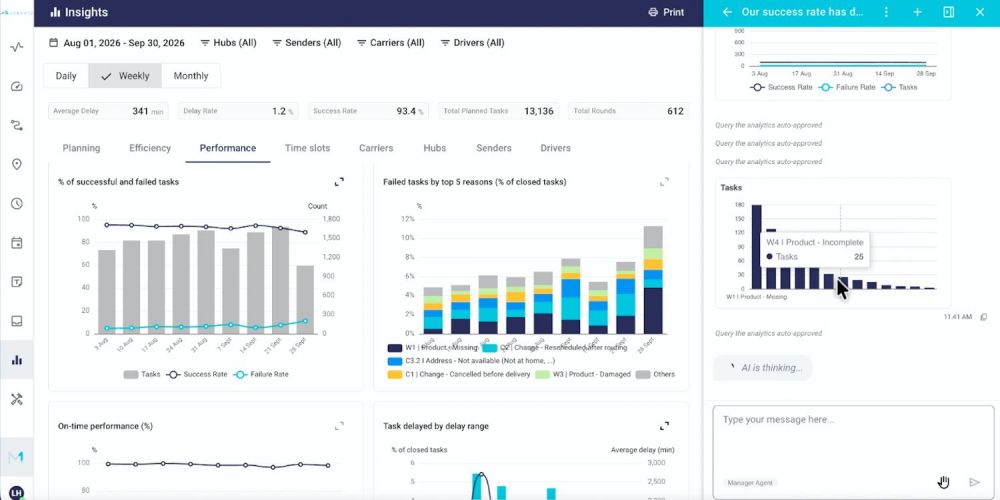Open the chat panel three-dot menu

coord(886,12)
